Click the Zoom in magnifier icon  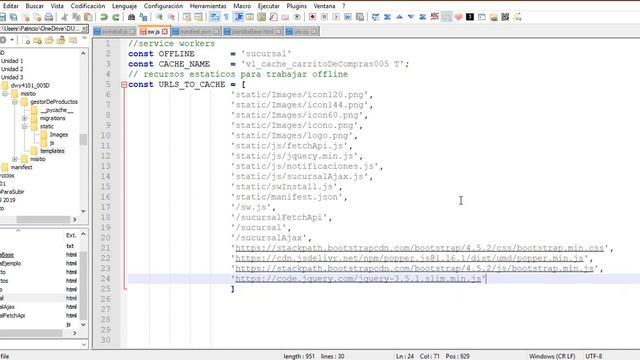click(x=159, y=17)
